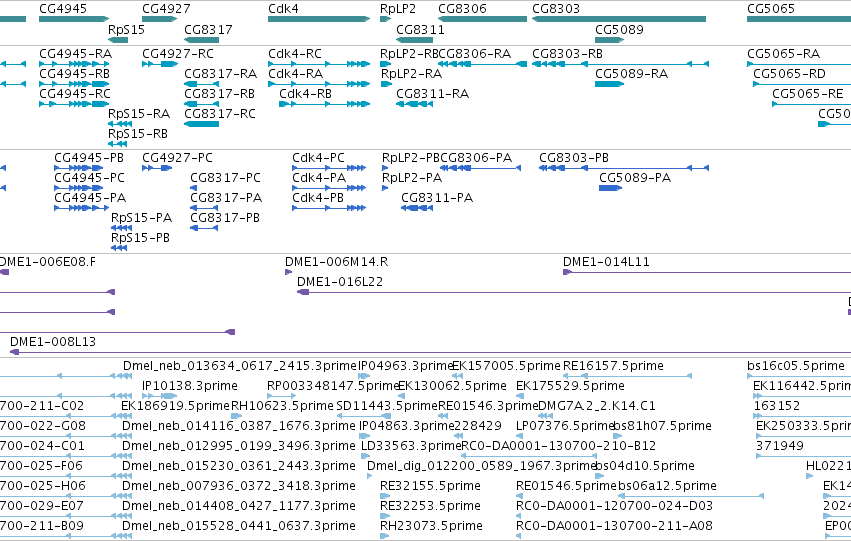Select the RpS15 gene feature

point(118,40)
